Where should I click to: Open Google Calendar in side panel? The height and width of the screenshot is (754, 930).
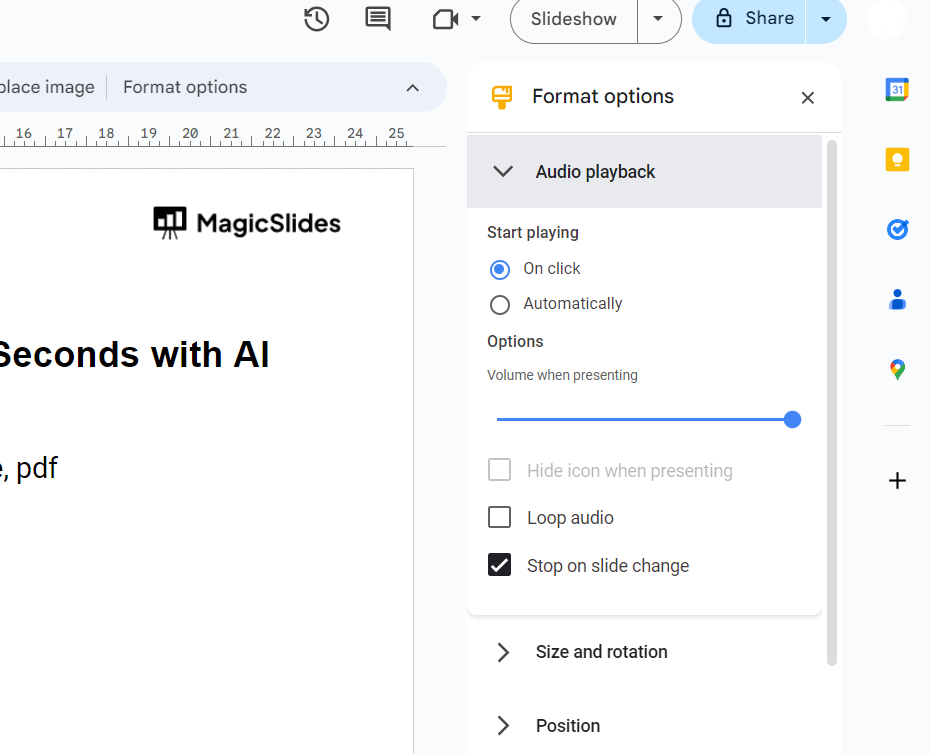pyautogui.click(x=897, y=90)
